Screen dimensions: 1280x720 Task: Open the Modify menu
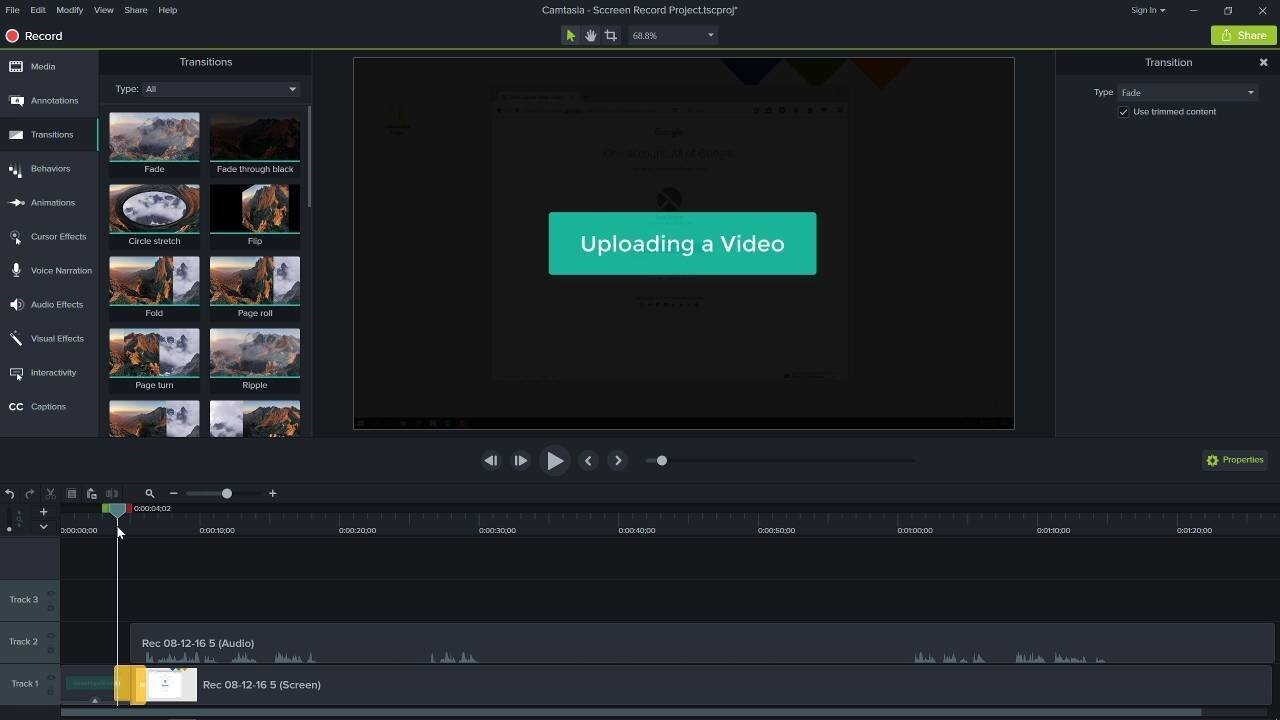click(69, 10)
